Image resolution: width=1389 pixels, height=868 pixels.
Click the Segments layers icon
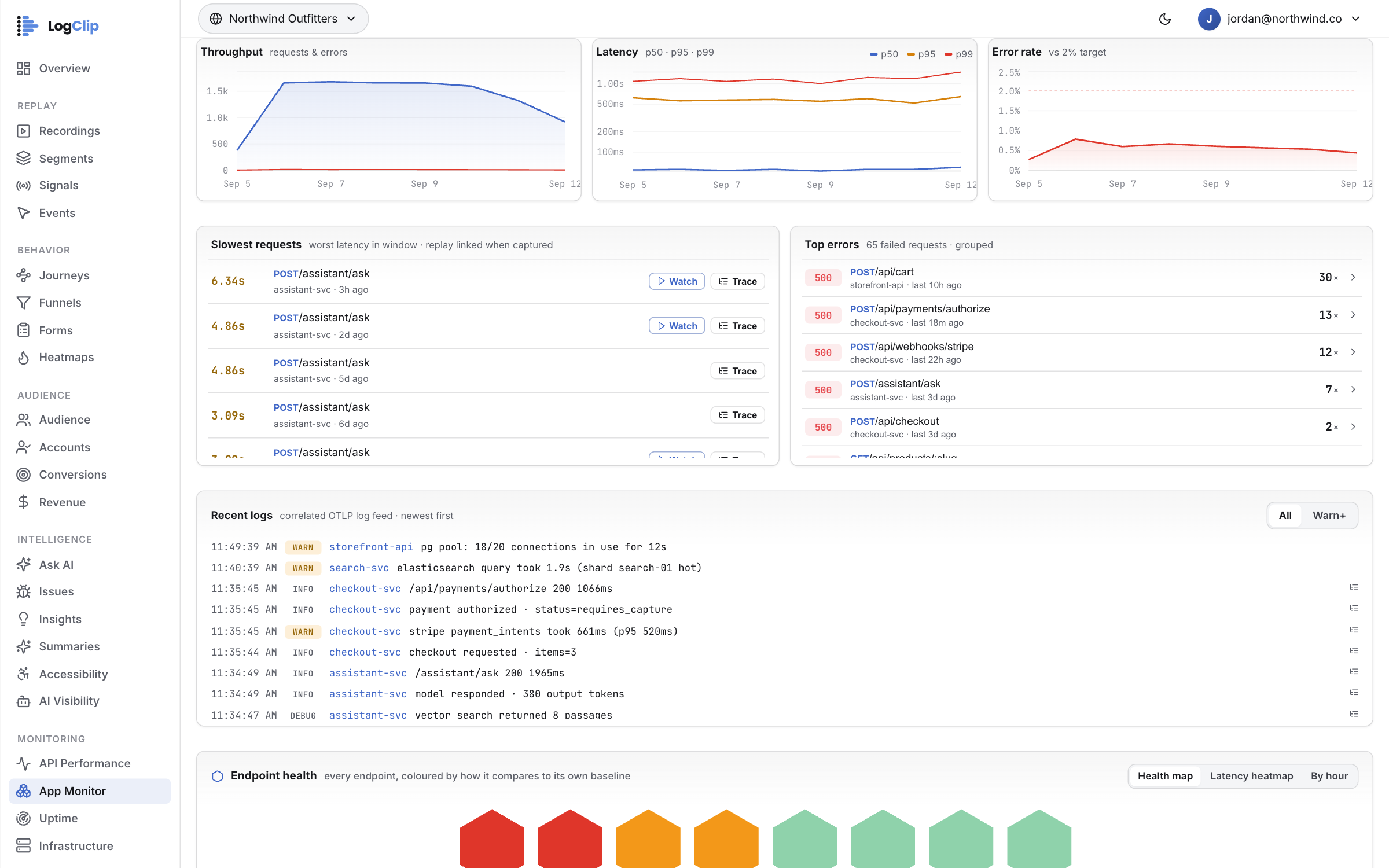[x=23, y=158]
